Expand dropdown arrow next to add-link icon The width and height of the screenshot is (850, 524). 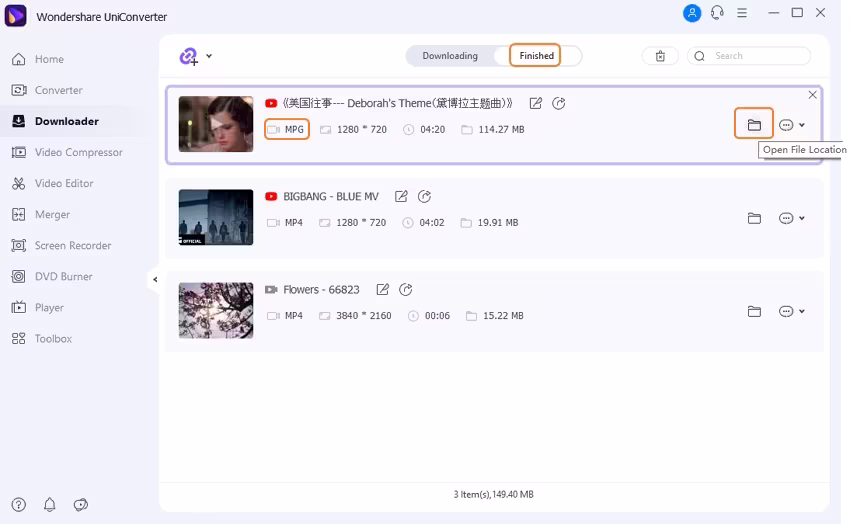click(x=209, y=56)
